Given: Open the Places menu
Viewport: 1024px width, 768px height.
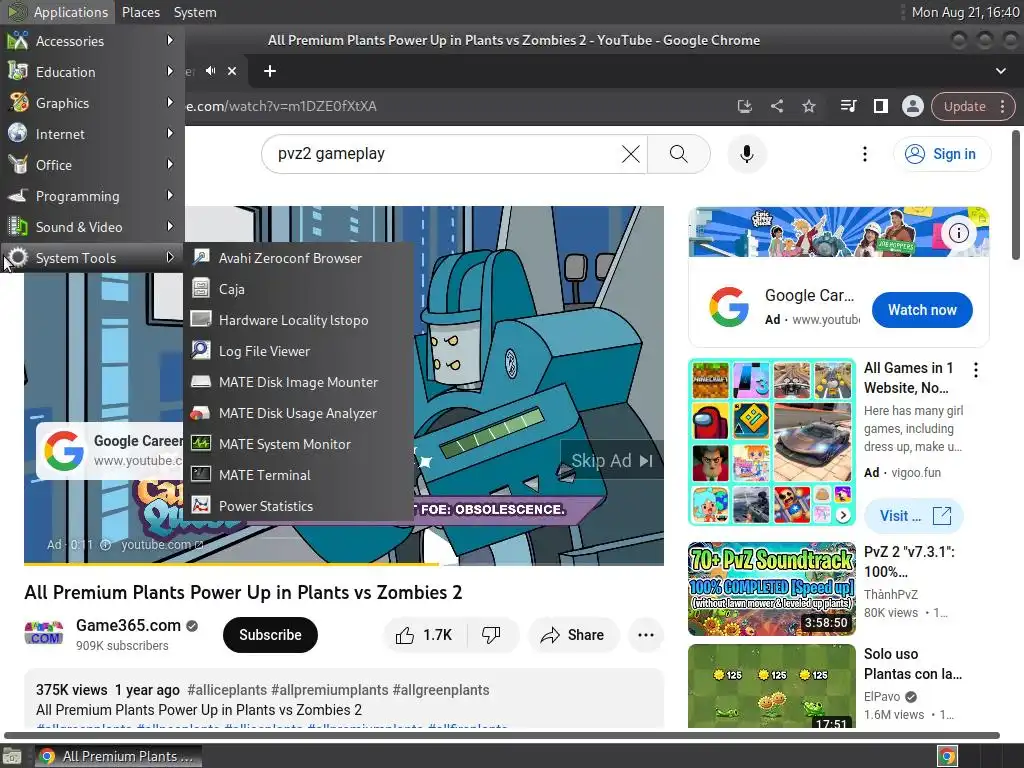Looking at the screenshot, I should pos(140,12).
